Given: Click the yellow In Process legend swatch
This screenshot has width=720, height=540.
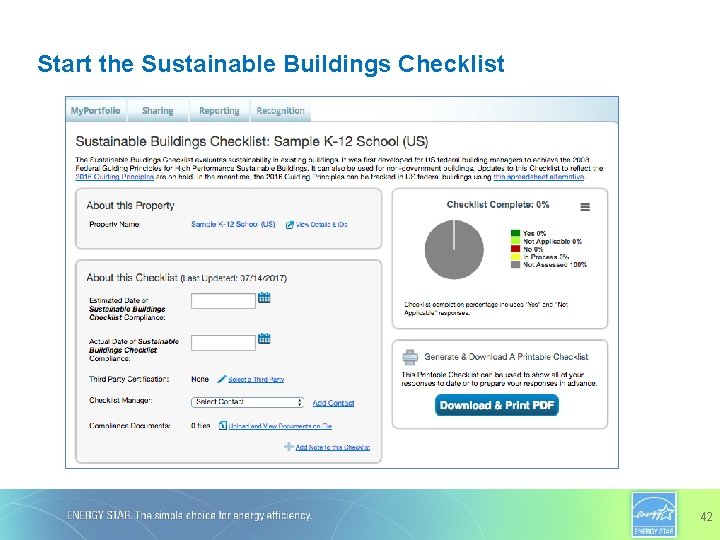Looking at the screenshot, I should click(x=515, y=257).
